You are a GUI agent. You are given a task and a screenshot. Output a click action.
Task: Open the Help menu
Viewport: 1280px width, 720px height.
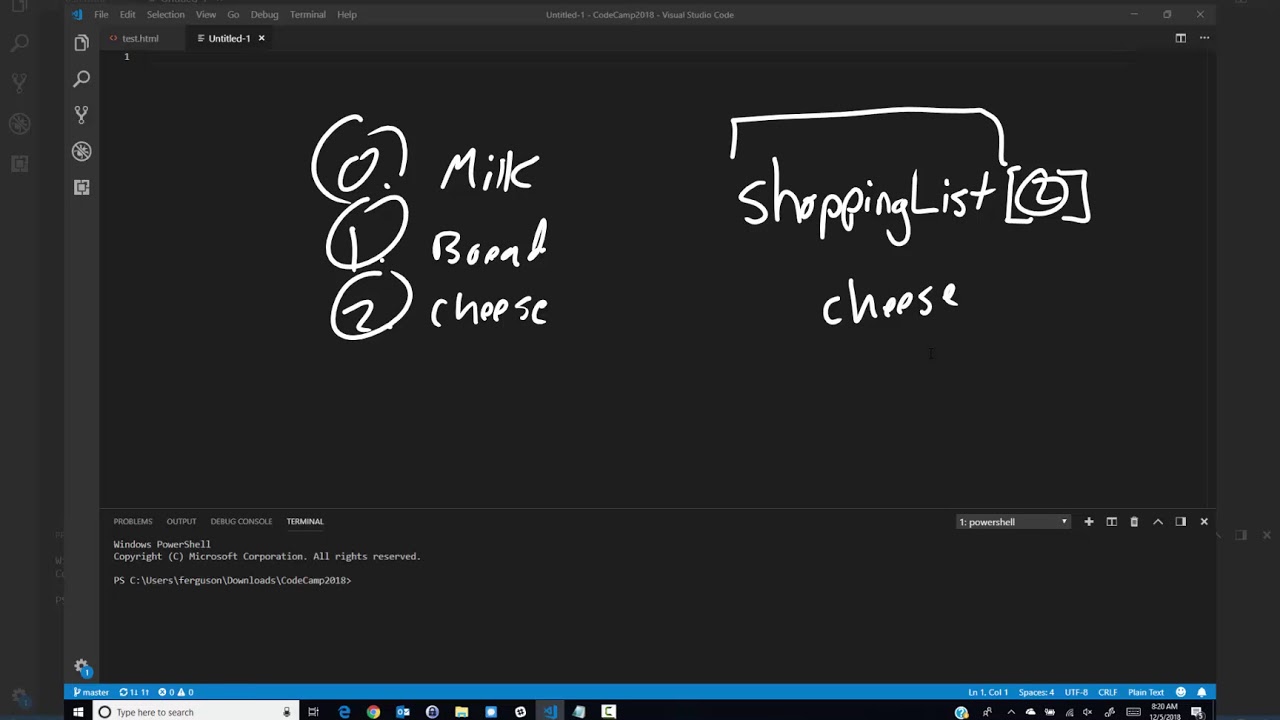coord(347,14)
